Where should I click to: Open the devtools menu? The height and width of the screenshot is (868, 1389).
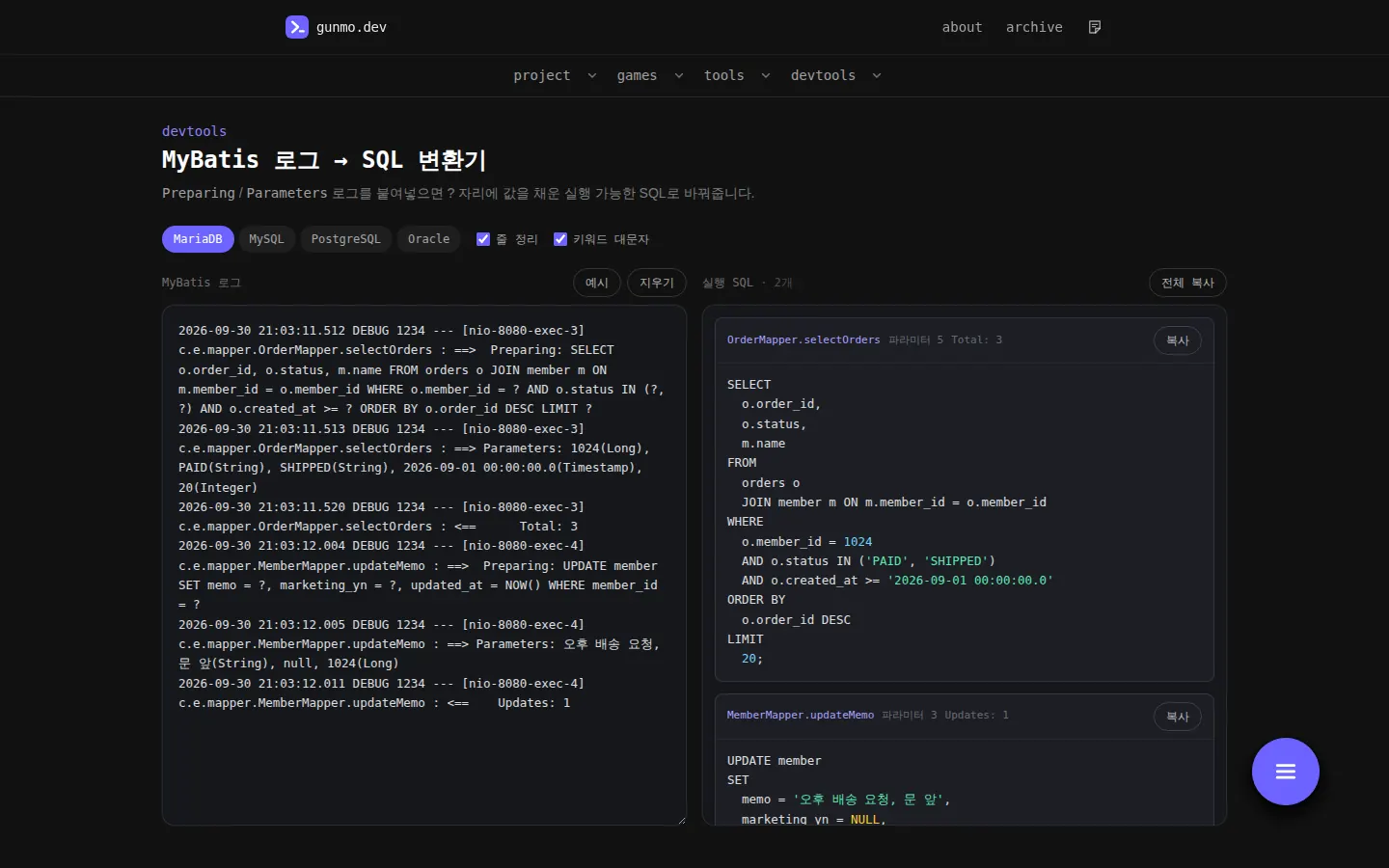pyautogui.click(x=823, y=75)
